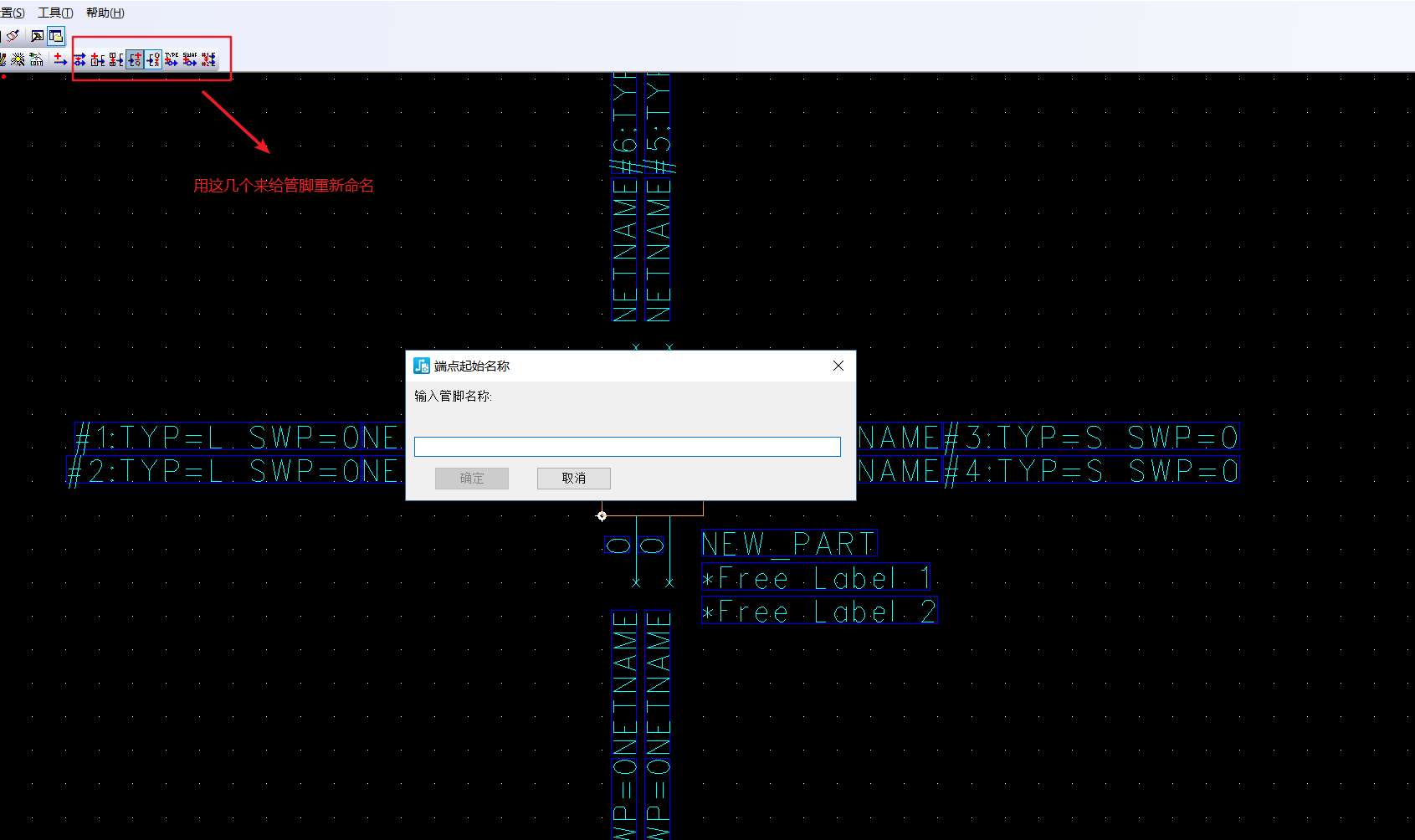
Task: Select the TYPE pin rename tool
Action: (x=171, y=59)
